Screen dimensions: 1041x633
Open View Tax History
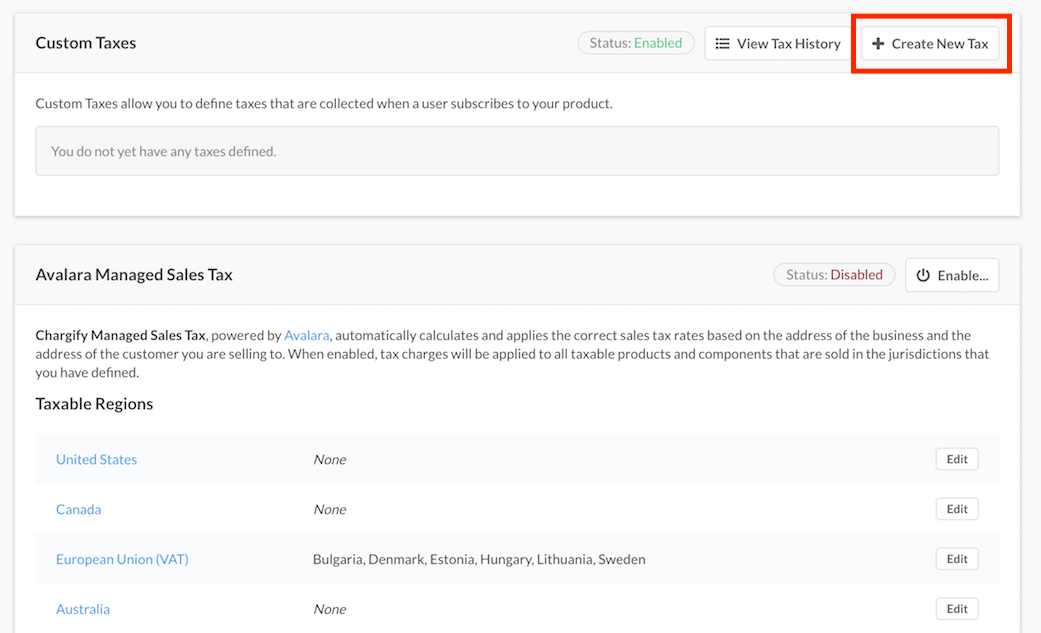point(778,43)
